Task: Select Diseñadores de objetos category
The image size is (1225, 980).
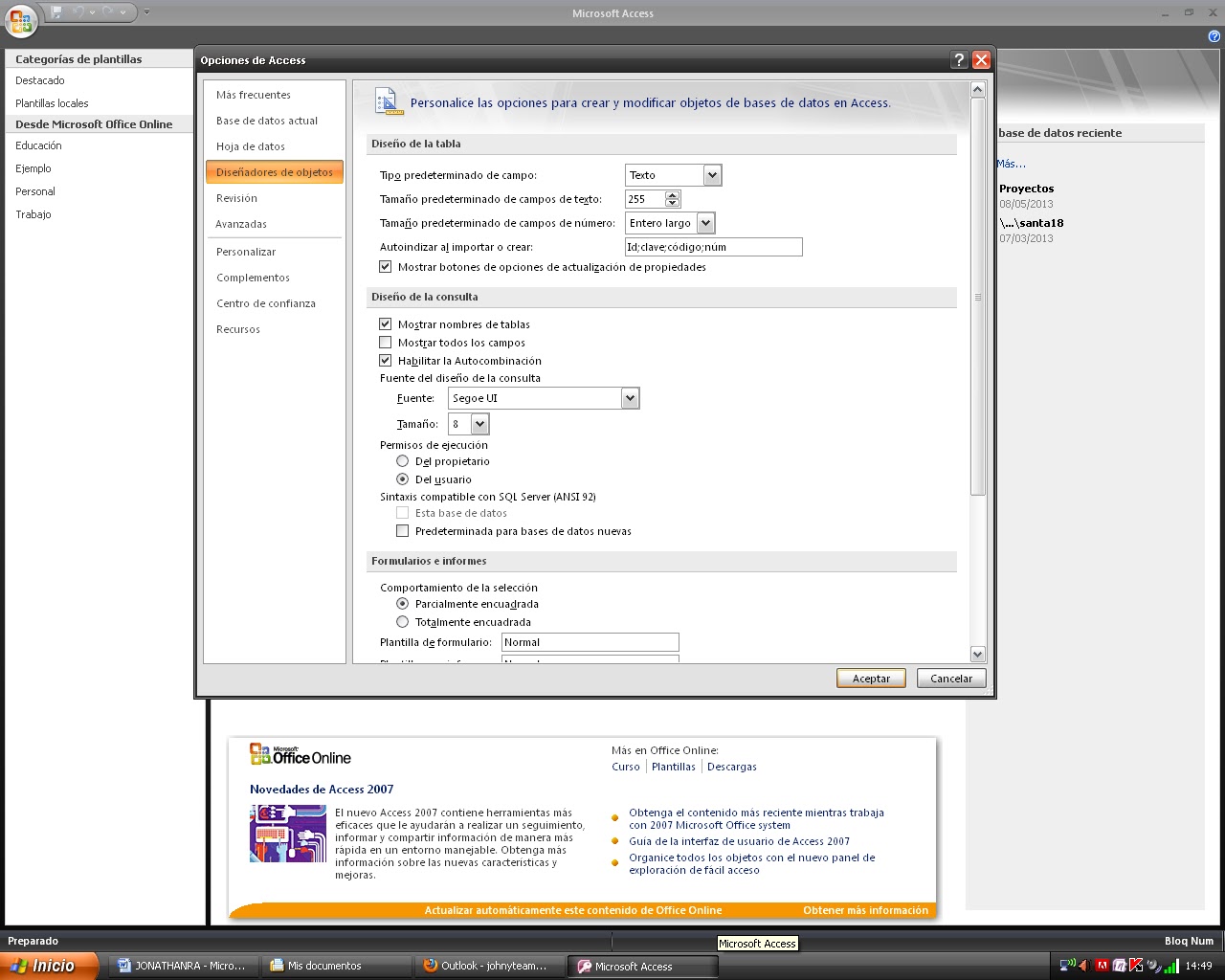Action: (275, 172)
